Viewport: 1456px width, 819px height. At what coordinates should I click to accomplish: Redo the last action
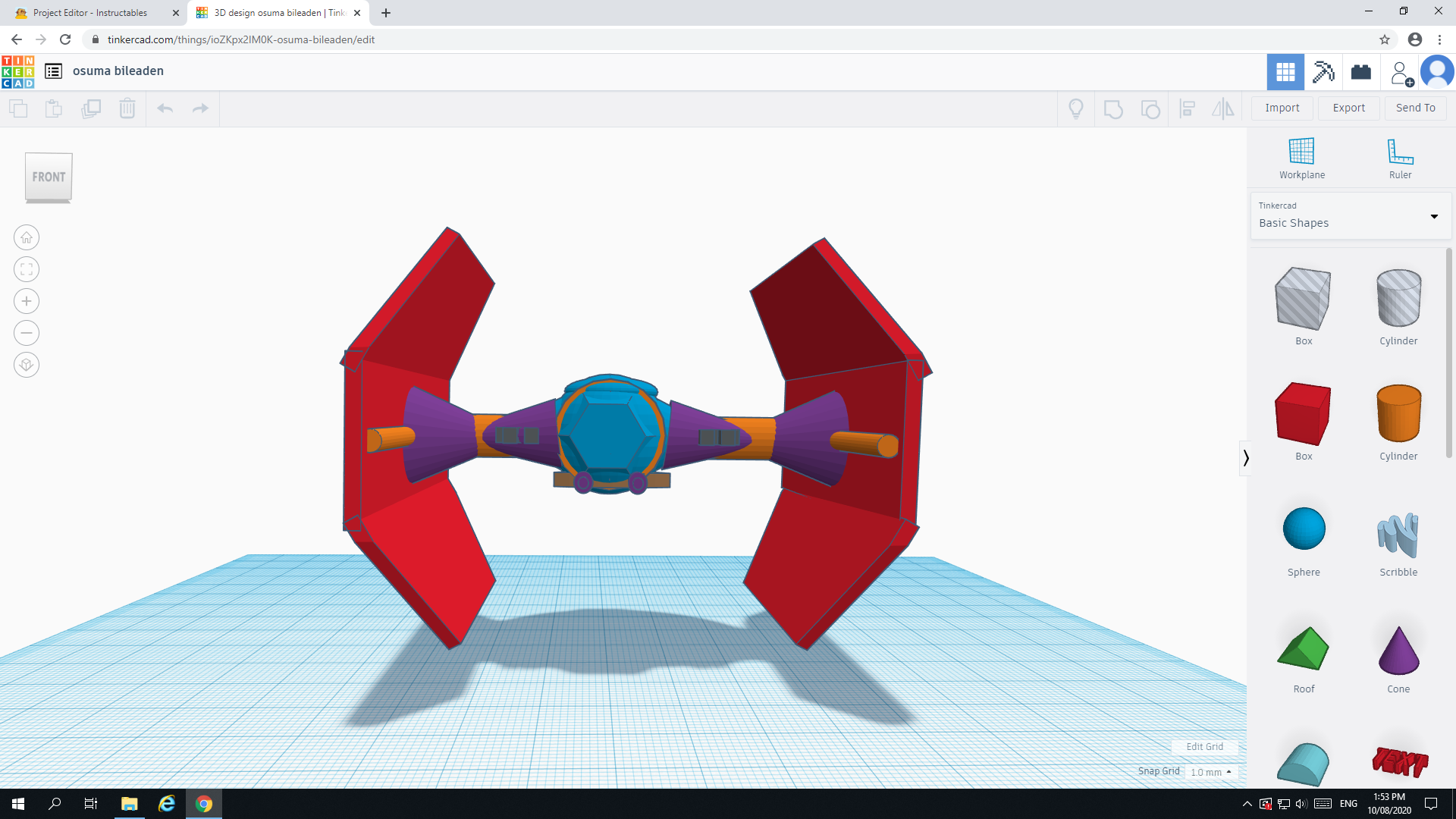[200, 108]
